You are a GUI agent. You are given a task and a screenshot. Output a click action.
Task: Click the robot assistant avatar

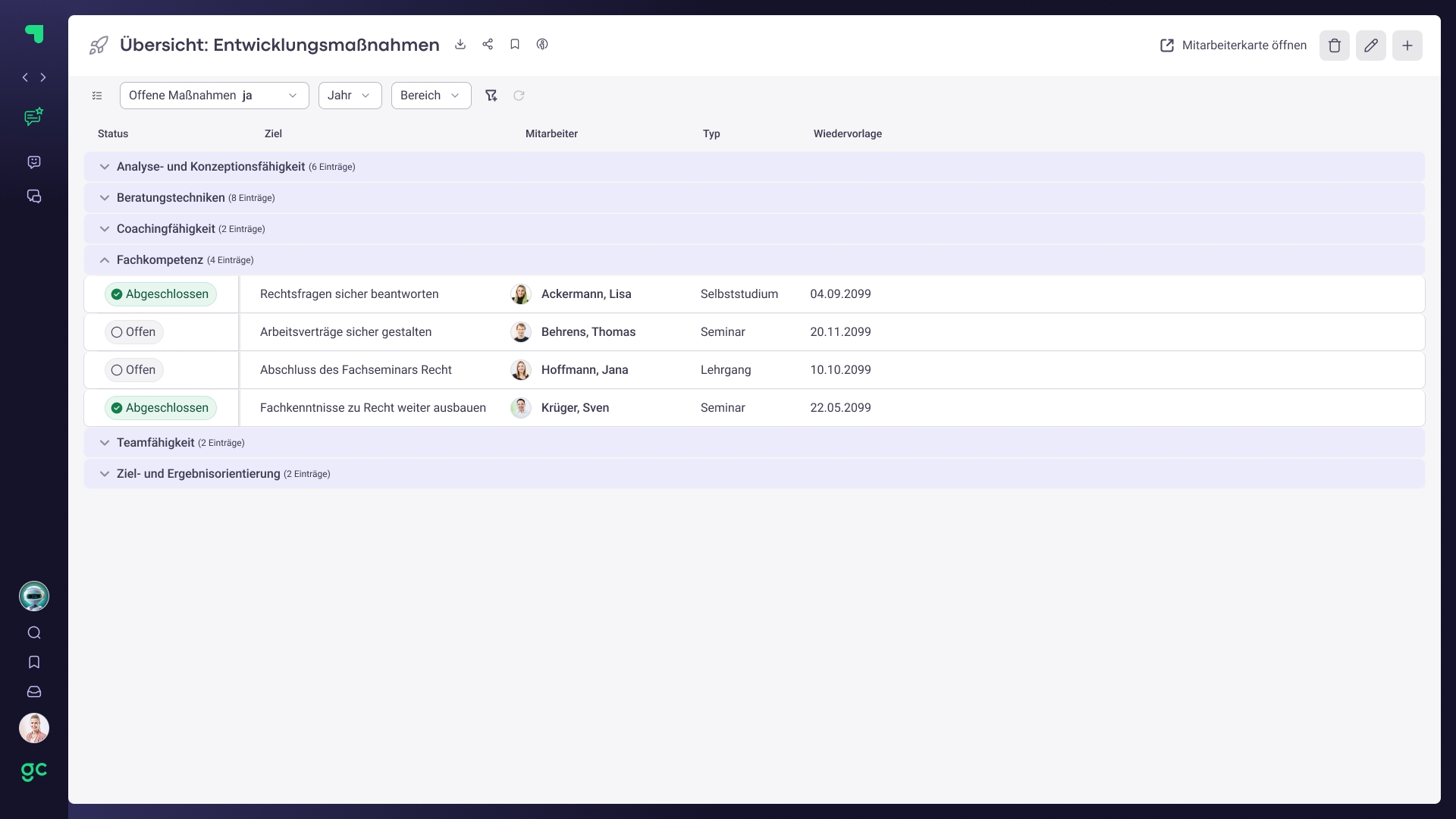click(x=34, y=596)
